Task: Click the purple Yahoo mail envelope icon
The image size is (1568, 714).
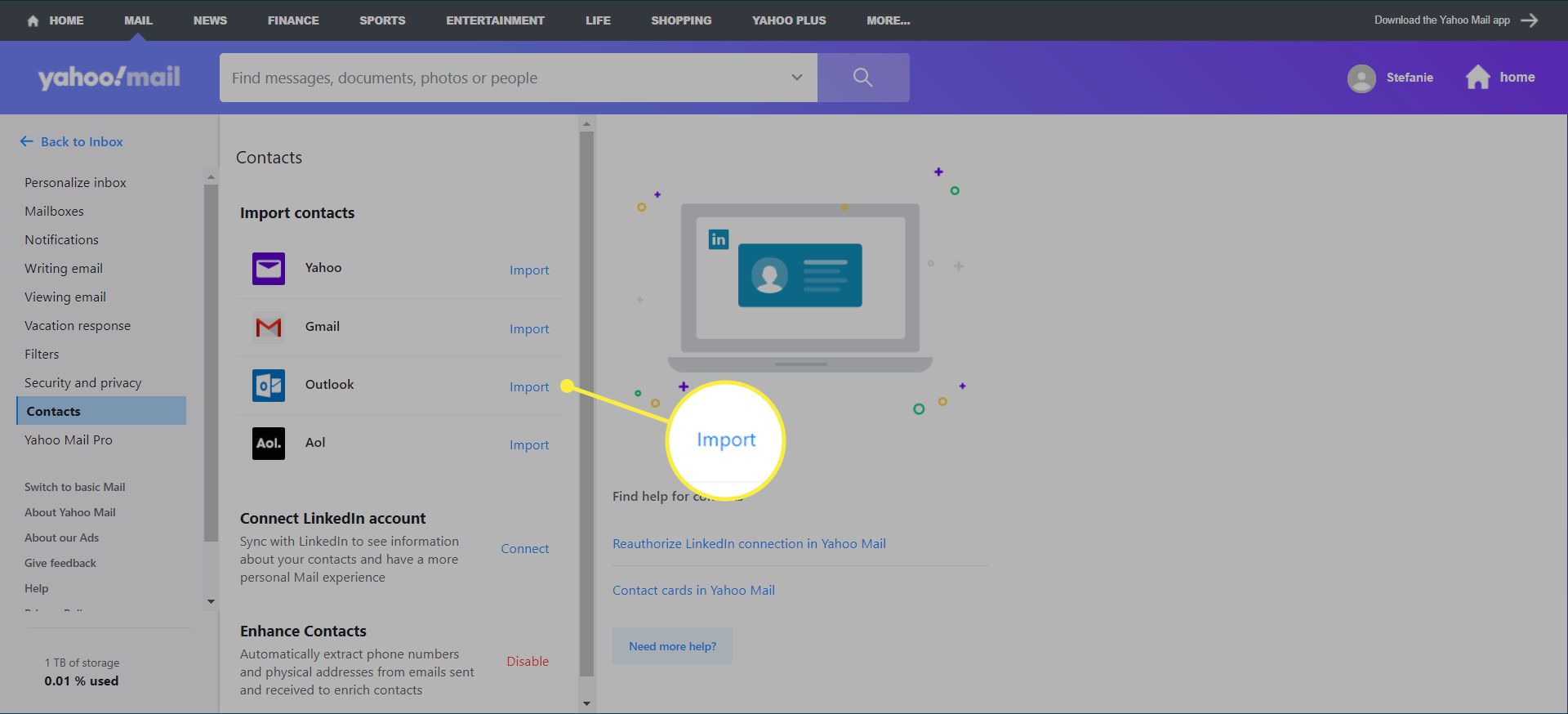Action: click(269, 268)
